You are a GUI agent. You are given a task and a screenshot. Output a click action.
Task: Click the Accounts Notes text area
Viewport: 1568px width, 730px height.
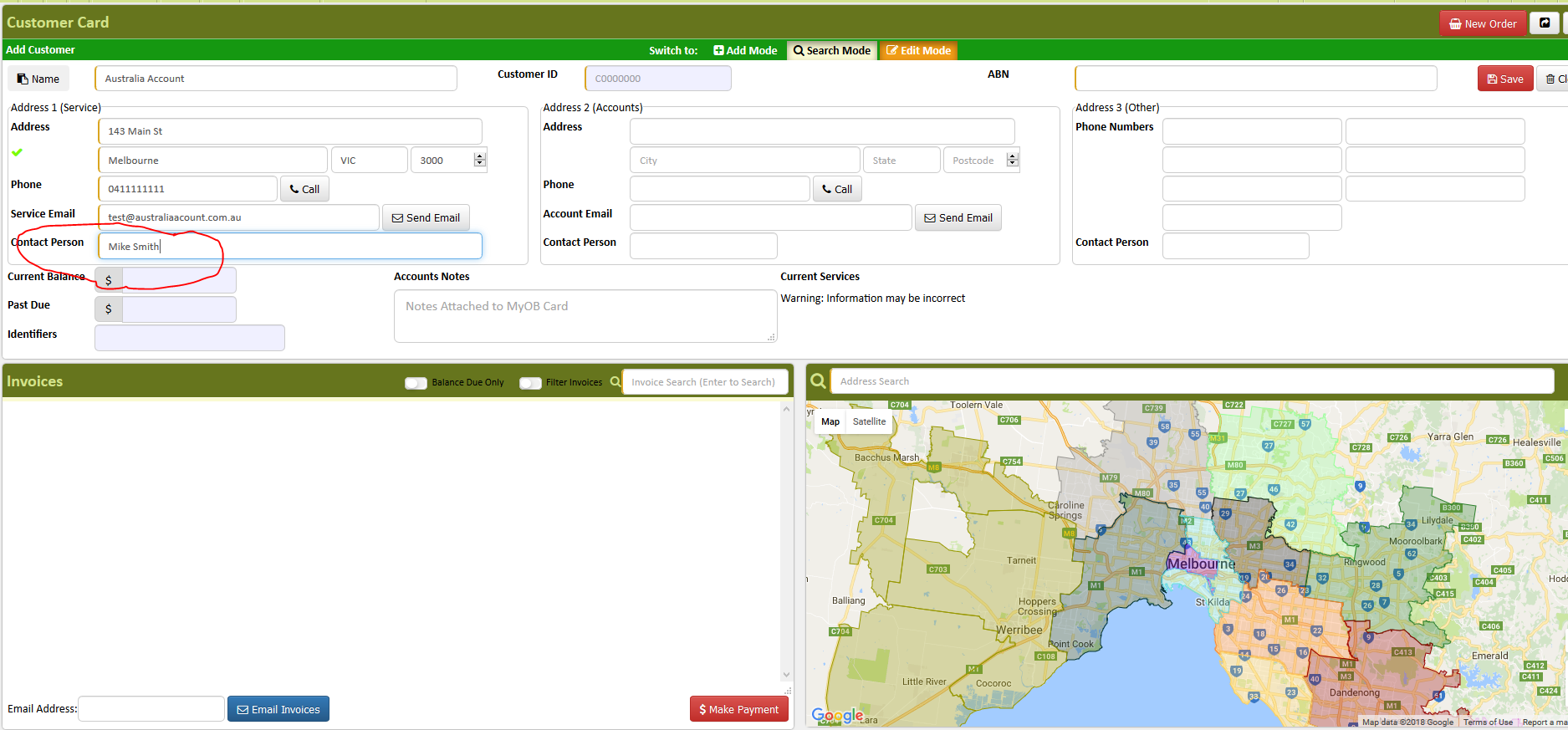pos(585,316)
